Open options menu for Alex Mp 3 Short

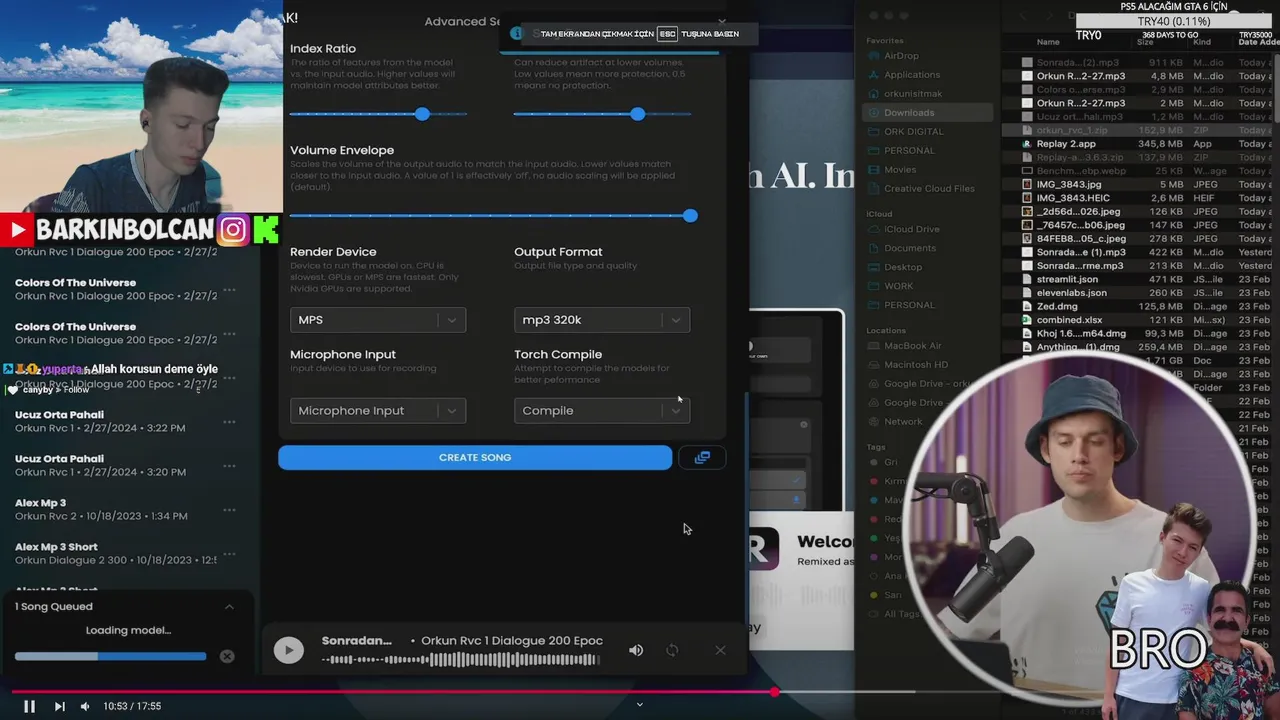229,554
